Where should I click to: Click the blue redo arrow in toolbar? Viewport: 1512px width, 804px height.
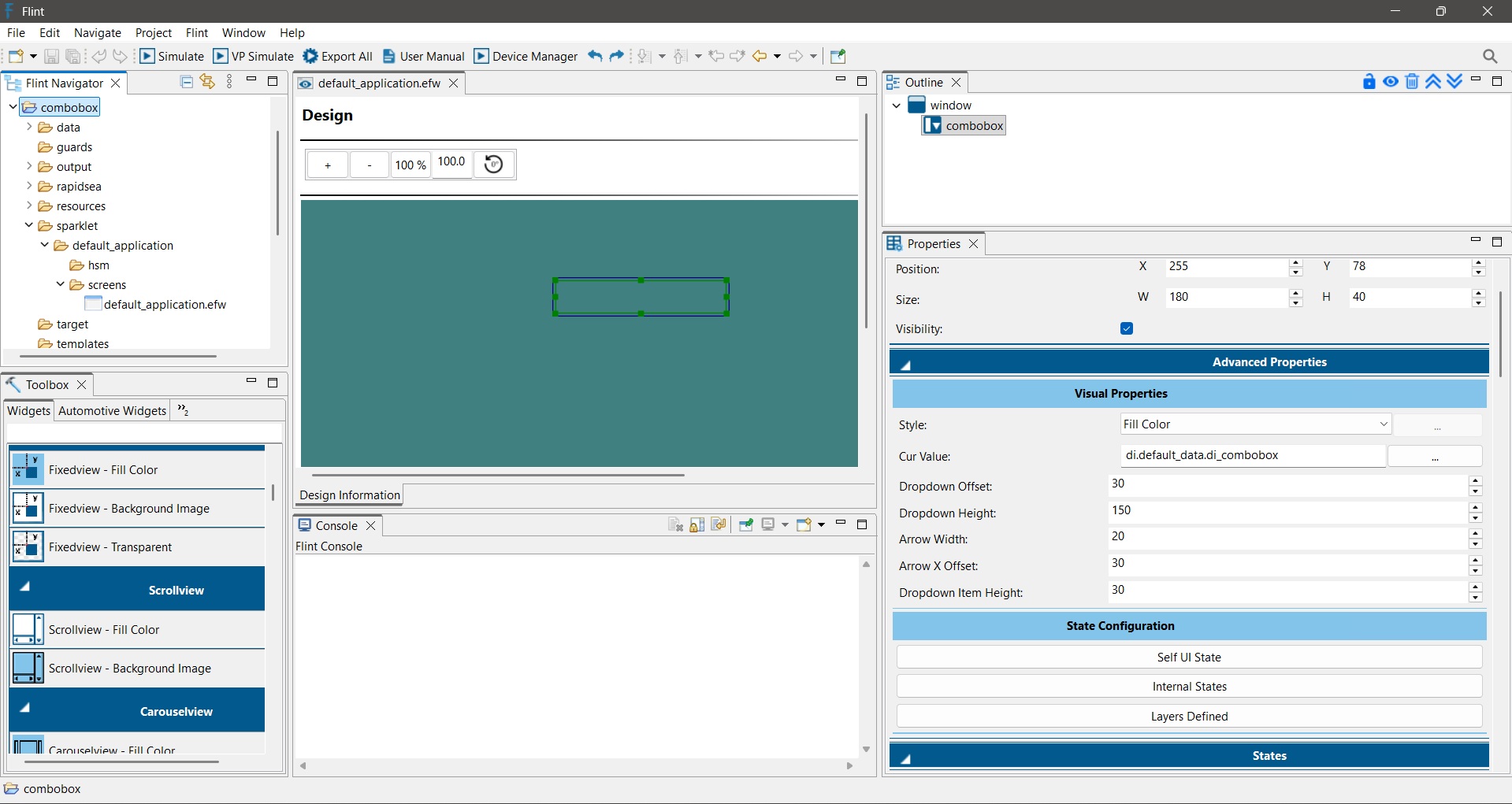617,56
